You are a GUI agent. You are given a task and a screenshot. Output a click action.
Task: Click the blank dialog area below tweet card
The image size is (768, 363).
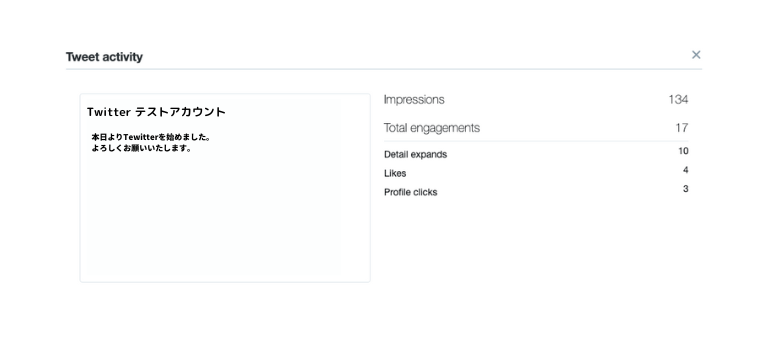225,318
